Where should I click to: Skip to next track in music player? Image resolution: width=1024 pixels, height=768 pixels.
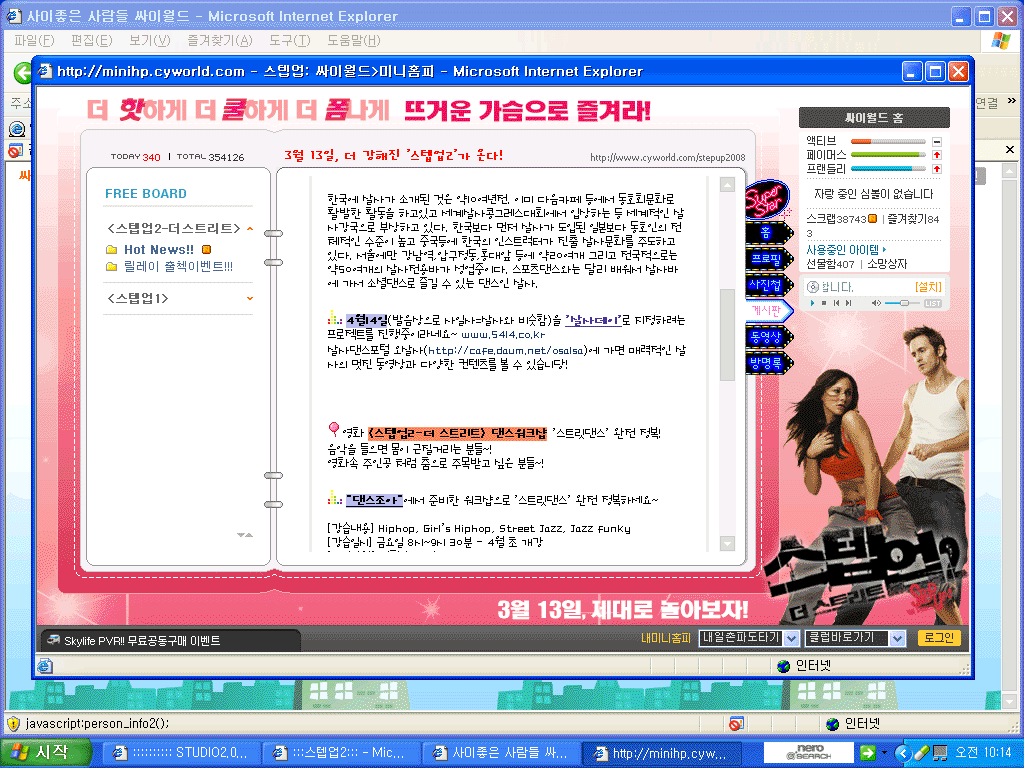[x=848, y=303]
